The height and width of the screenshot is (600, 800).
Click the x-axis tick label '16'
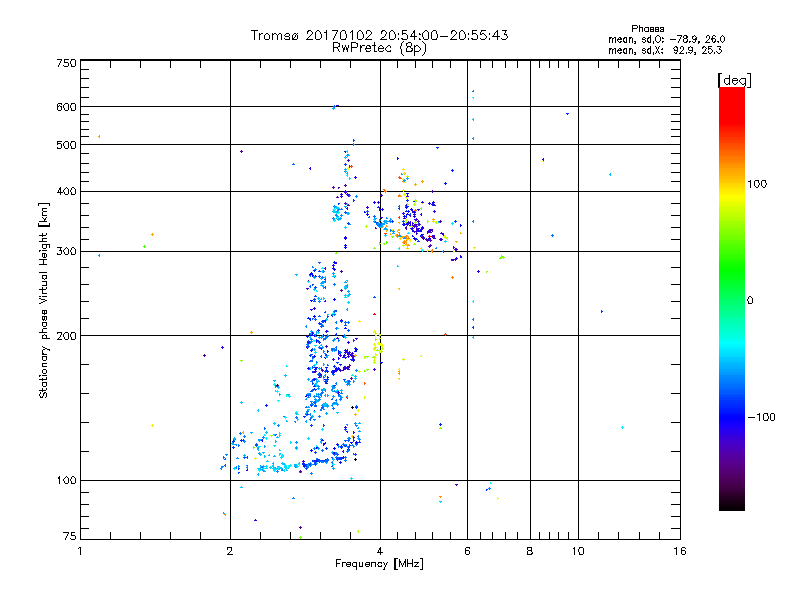coord(680,551)
